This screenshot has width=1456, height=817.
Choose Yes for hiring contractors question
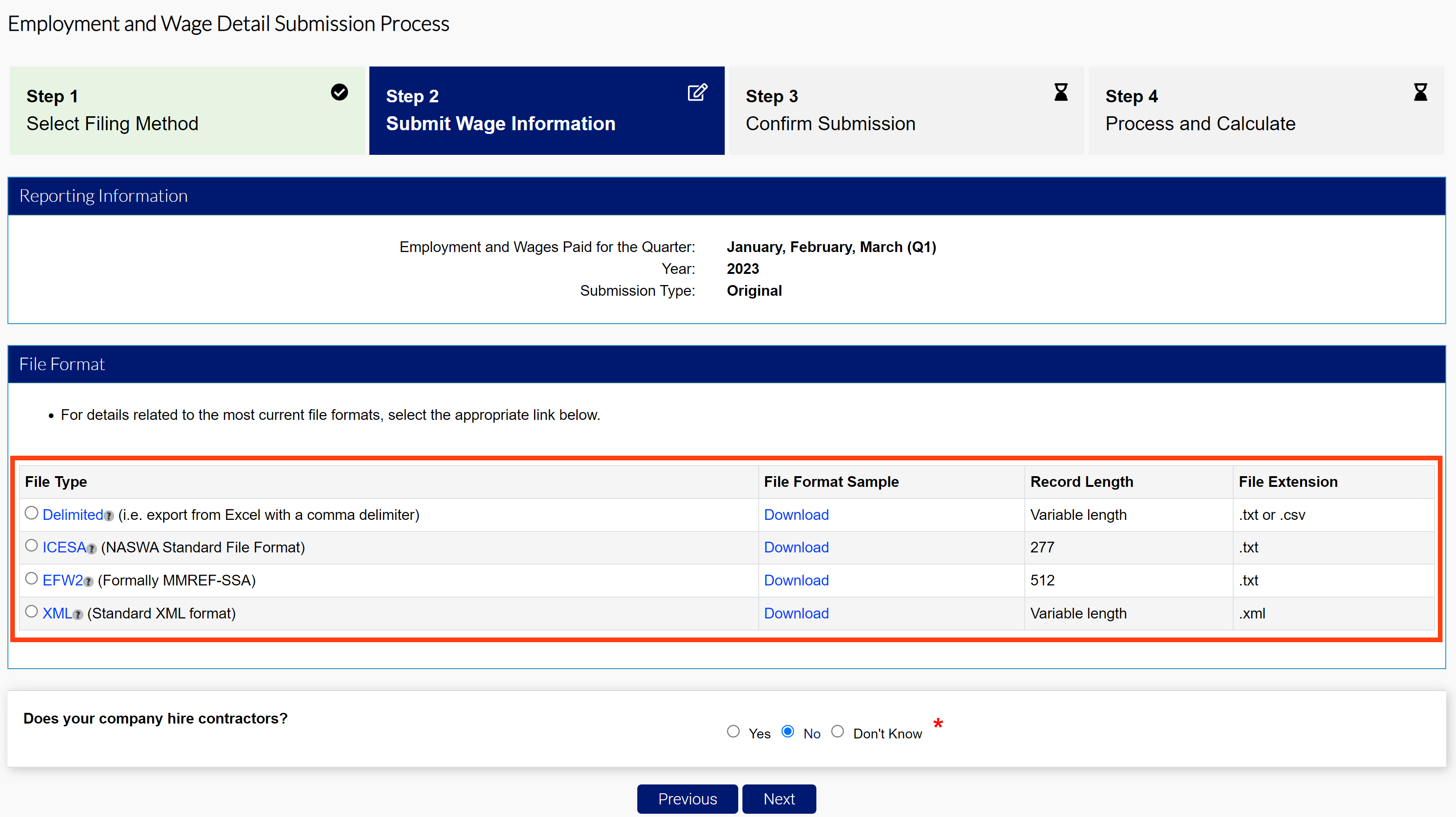pyautogui.click(x=733, y=731)
